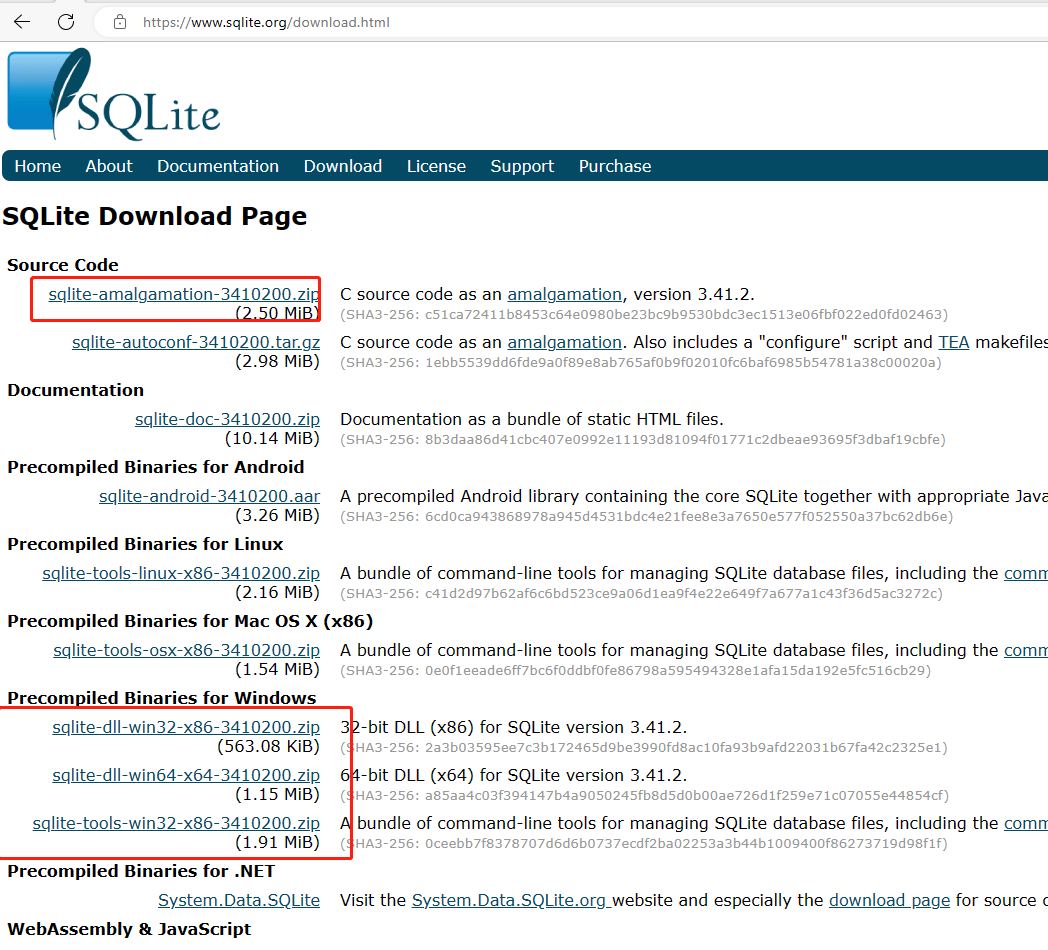Open the About menu item
This screenshot has width=1048, height=950.
[x=109, y=166]
